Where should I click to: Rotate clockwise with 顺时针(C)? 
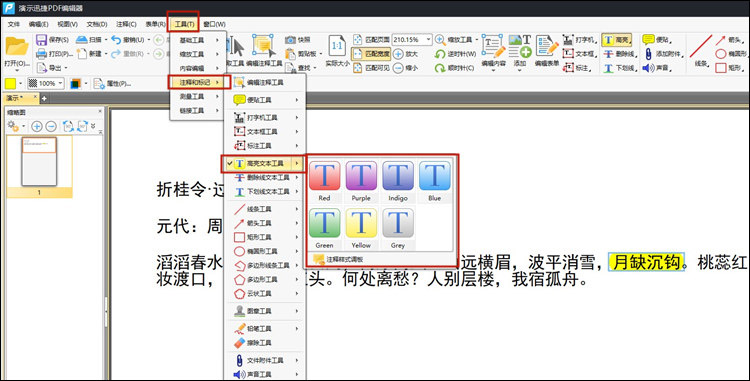pos(454,68)
